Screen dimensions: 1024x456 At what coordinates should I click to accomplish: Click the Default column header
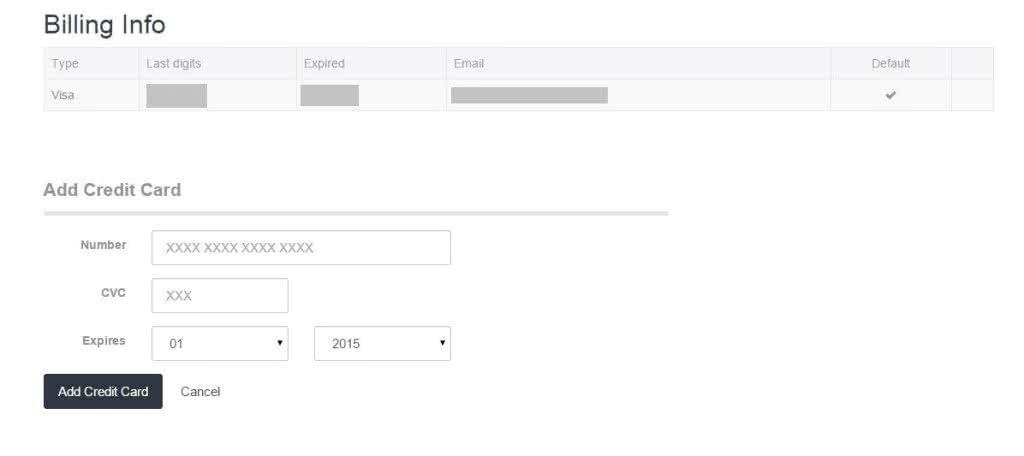click(x=890, y=63)
